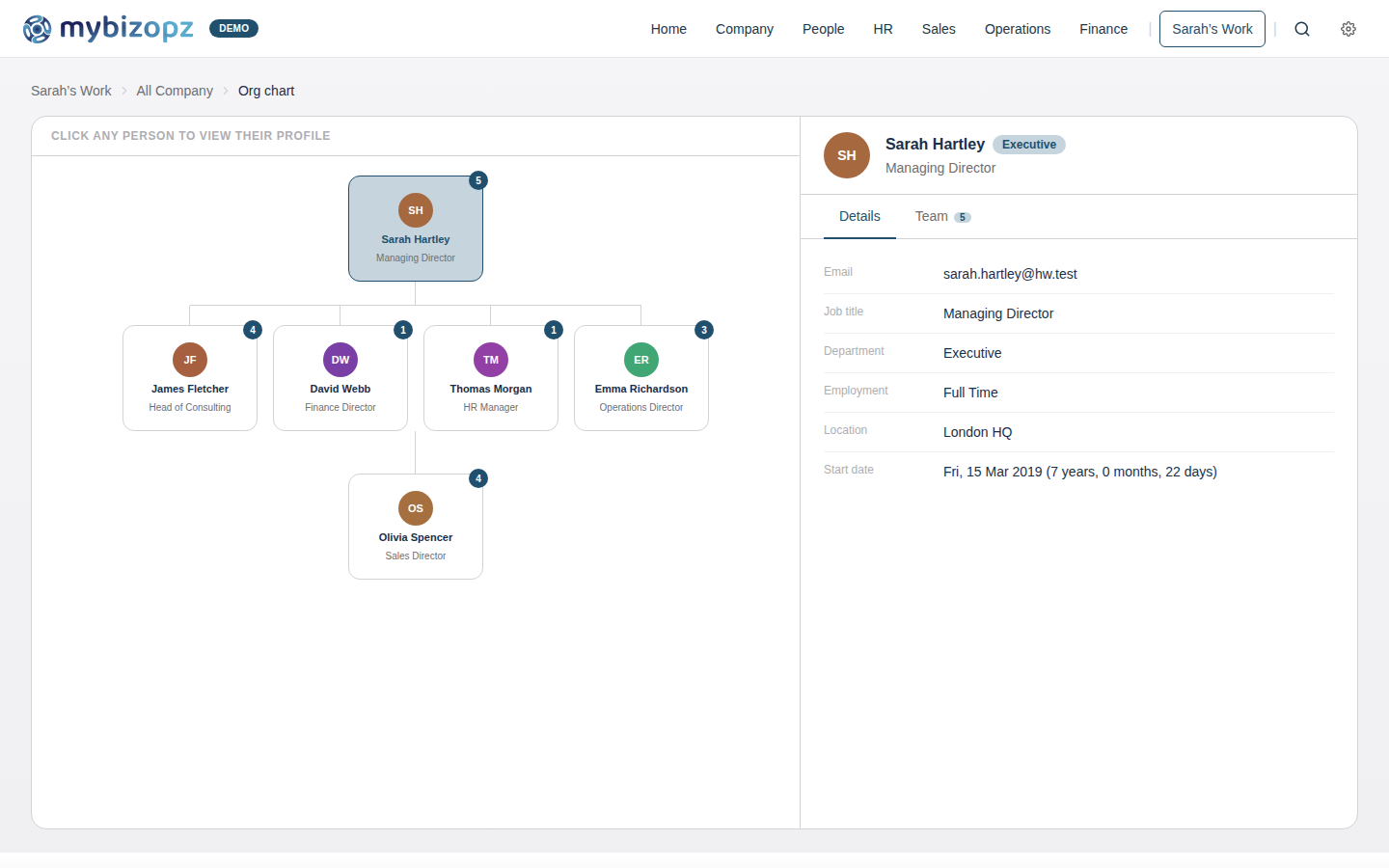Select Emma Richardson's ER avatar
Screen dimensions: 1389x868
click(640, 359)
